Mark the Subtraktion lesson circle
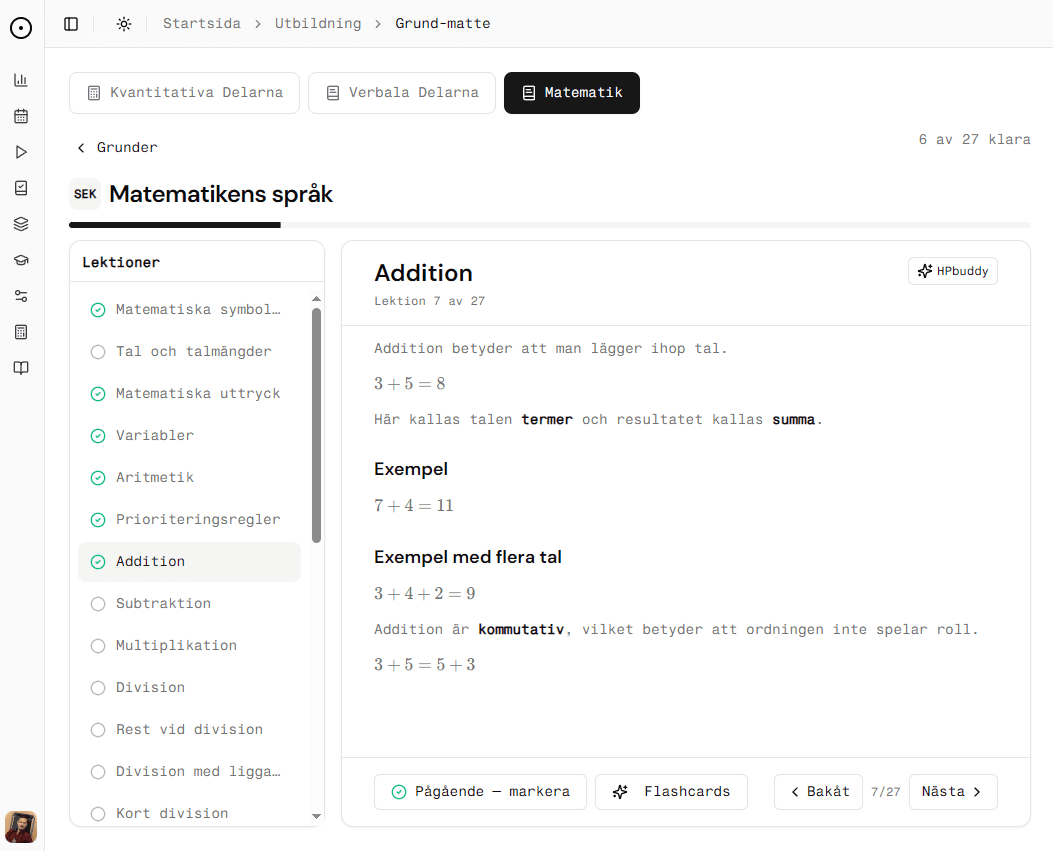The height and width of the screenshot is (851, 1053). coord(98,604)
